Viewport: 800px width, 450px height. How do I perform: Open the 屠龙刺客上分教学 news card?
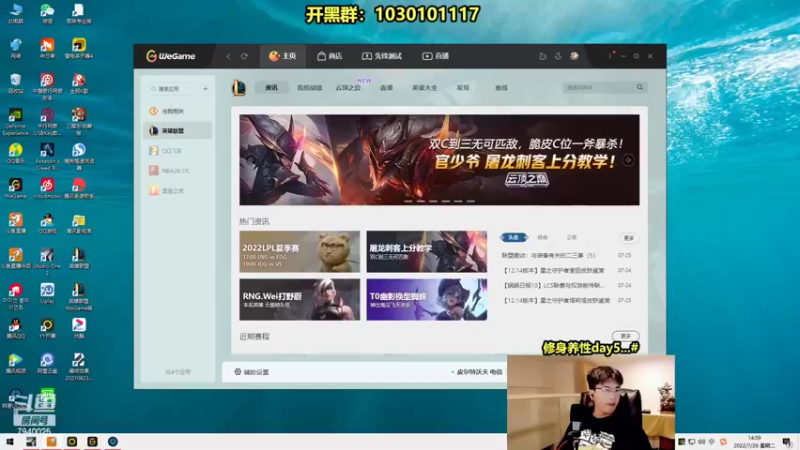[x=427, y=252]
